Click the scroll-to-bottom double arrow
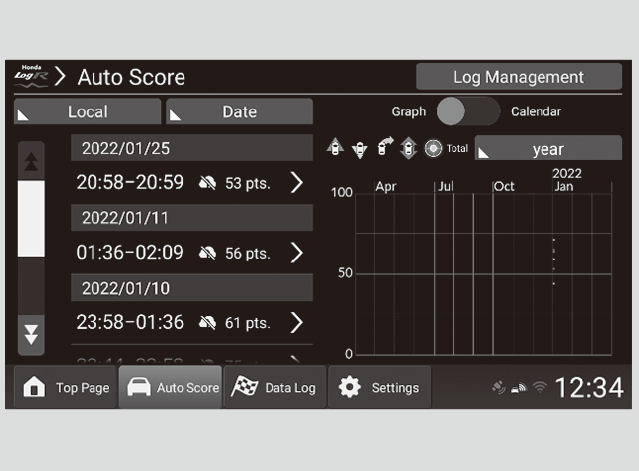Image resolution: width=639 pixels, height=471 pixels. coord(32,334)
